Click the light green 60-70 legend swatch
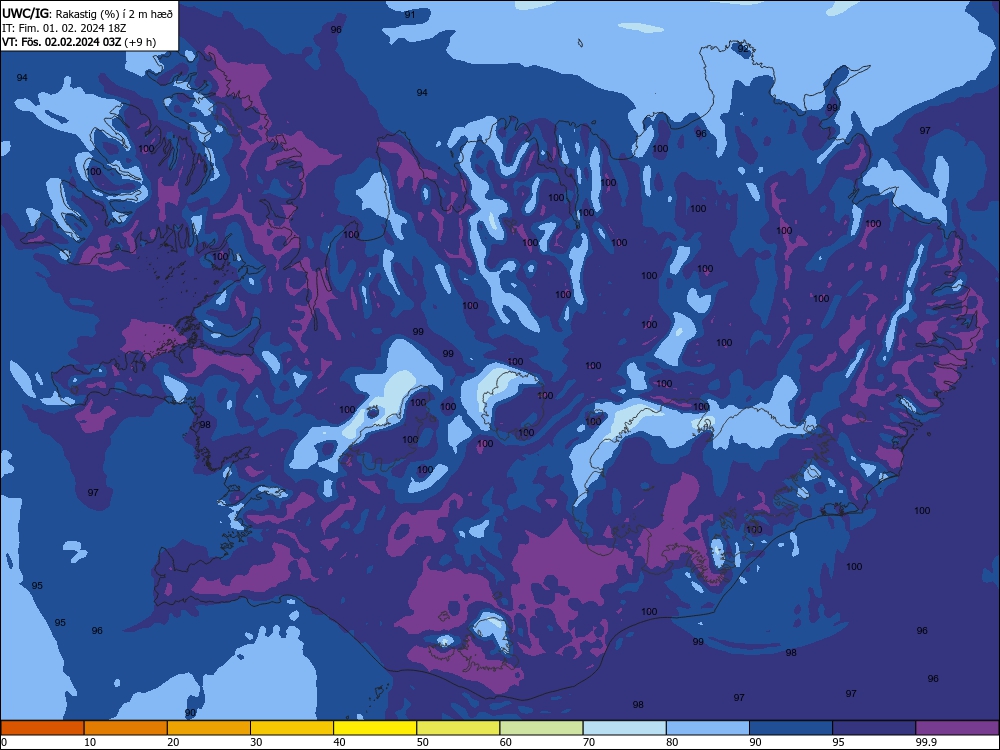The image size is (1000, 750). [541, 728]
